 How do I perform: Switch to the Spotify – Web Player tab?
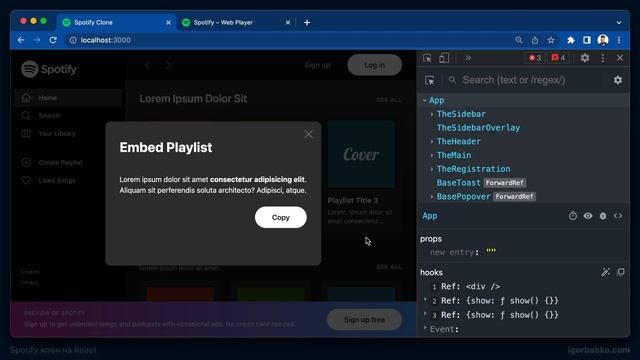[236, 22]
